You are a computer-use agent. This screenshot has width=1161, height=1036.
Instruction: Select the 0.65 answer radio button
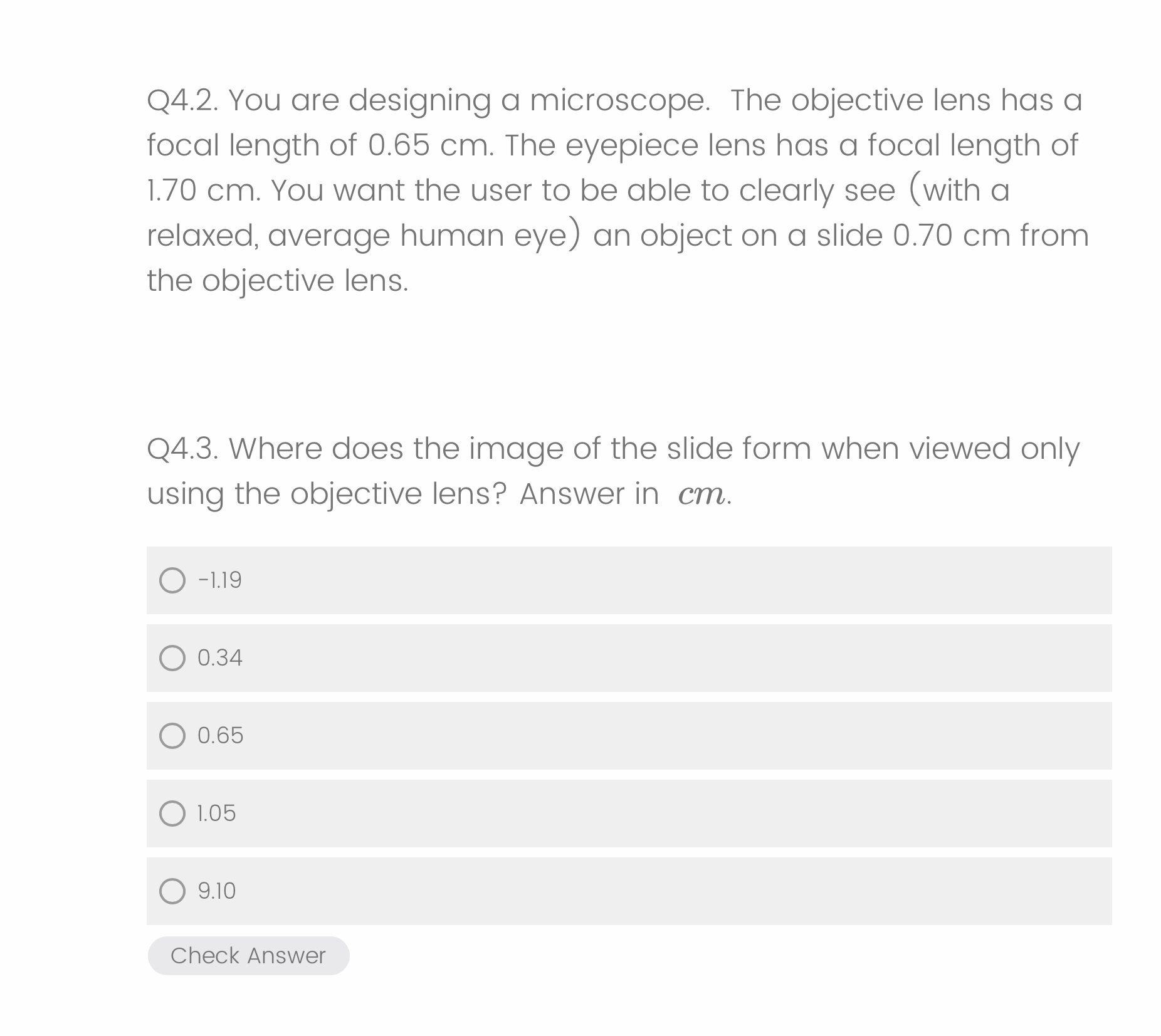[172, 736]
